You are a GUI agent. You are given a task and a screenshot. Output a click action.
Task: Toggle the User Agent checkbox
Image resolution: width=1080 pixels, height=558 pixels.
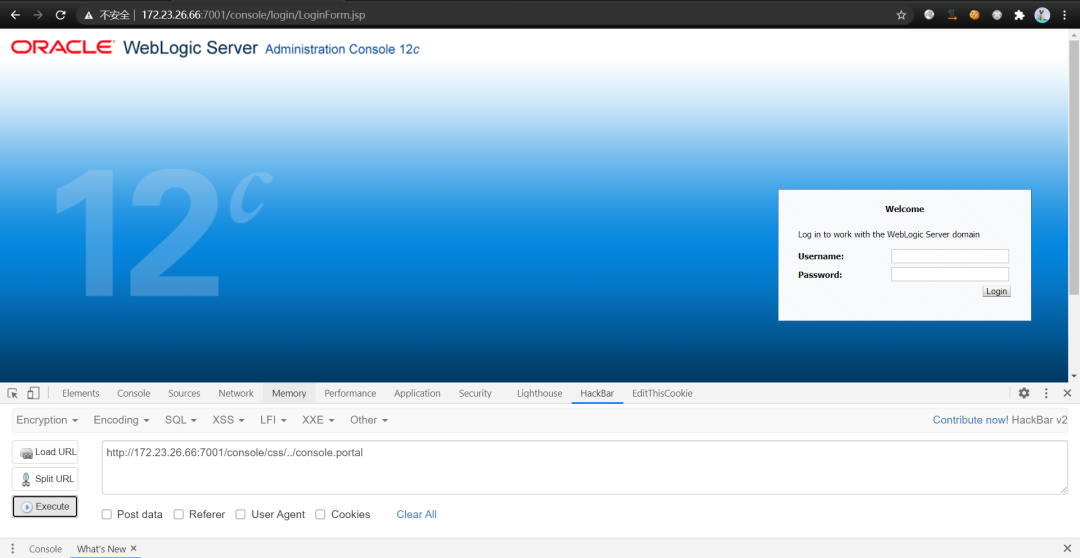(240, 515)
